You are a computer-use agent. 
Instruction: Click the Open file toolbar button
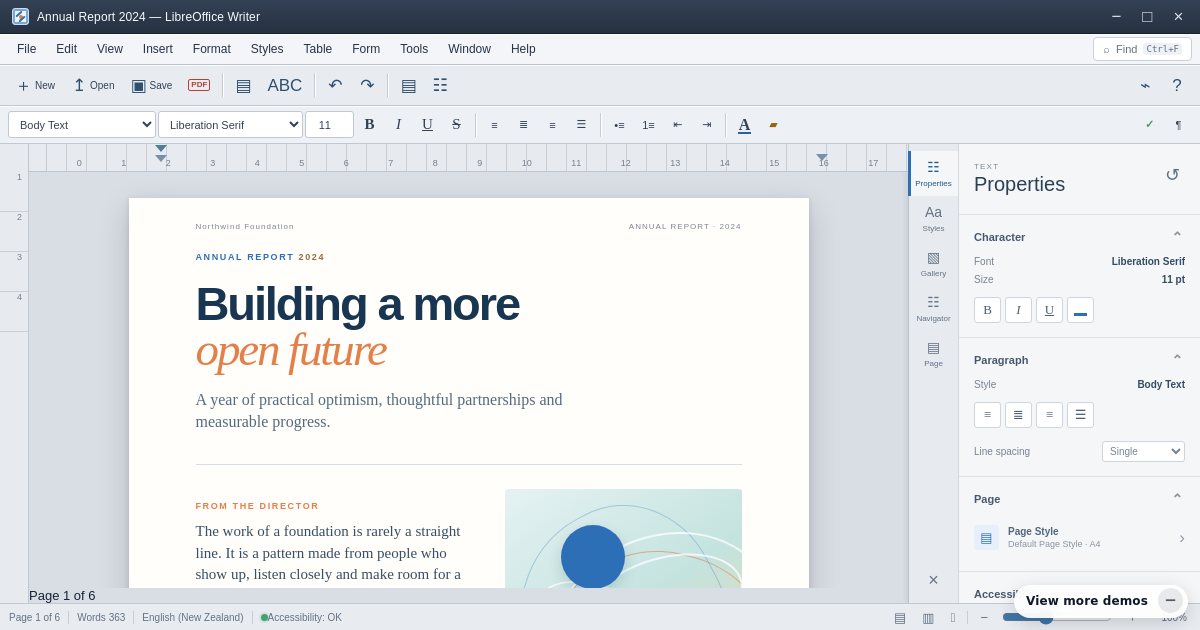pyautogui.click(x=93, y=85)
